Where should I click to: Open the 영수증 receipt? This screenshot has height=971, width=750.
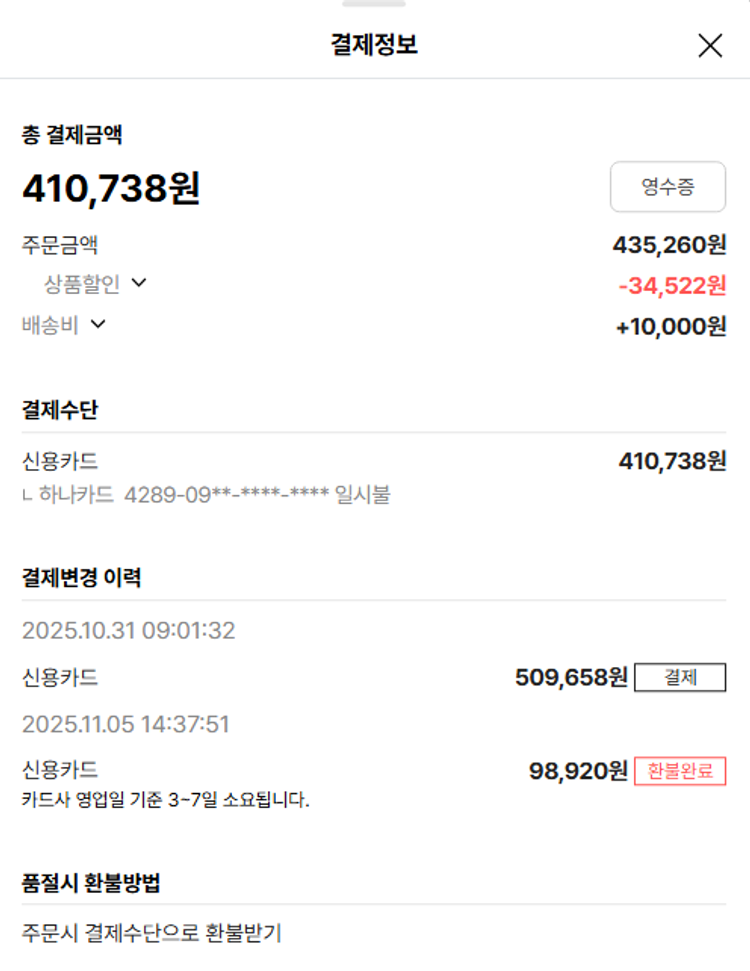click(x=667, y=186)
